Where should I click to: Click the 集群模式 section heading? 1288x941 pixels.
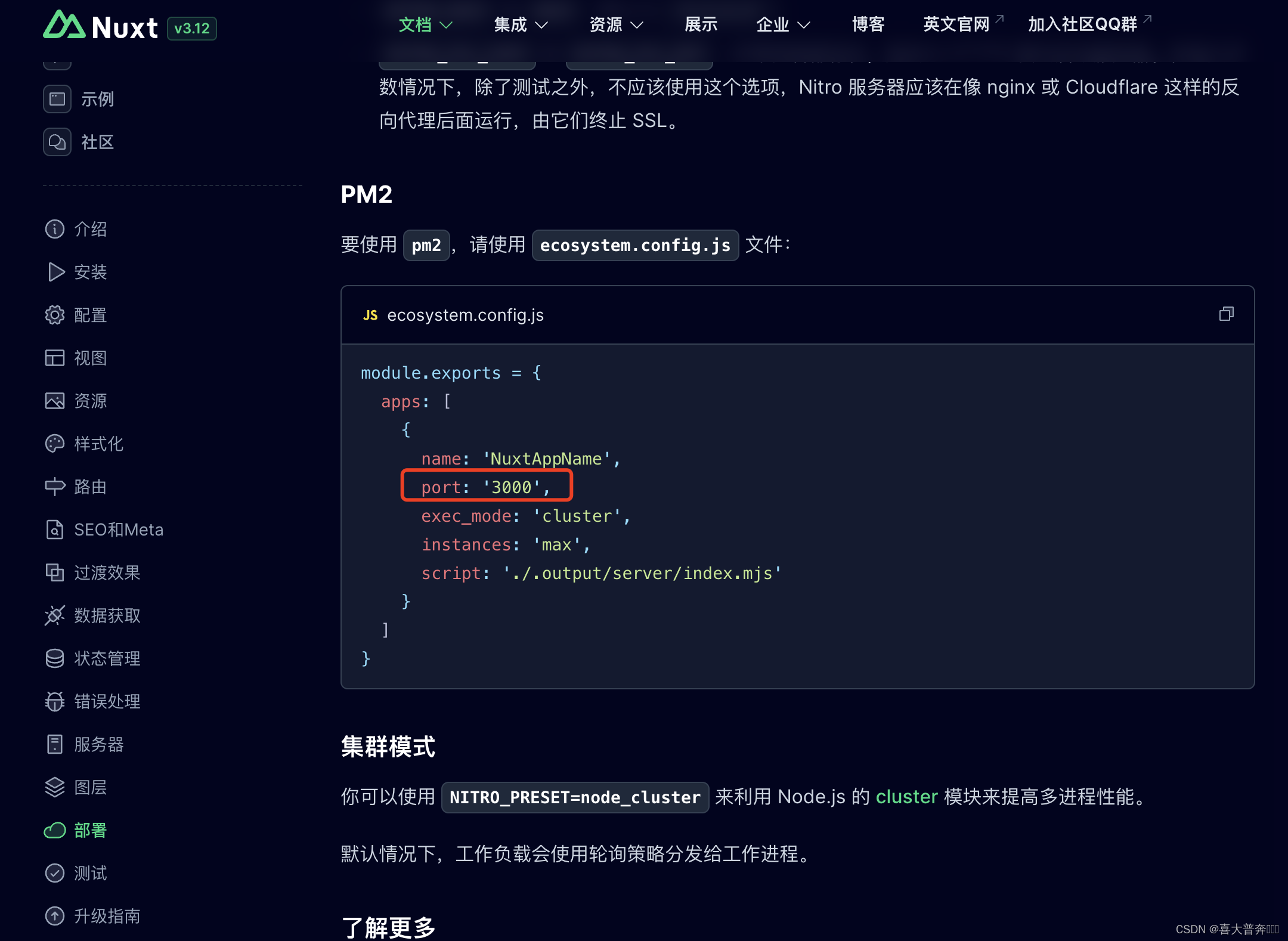388,747
